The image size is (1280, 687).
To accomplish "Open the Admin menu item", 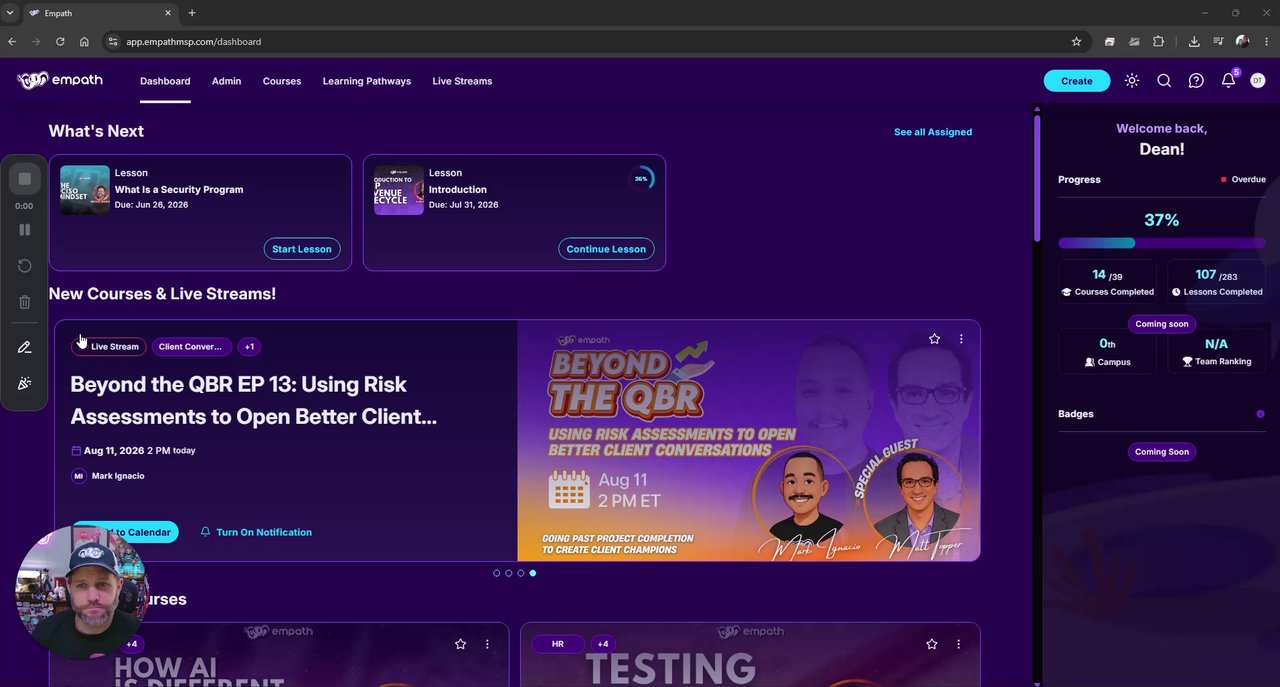I will (226, 81).
